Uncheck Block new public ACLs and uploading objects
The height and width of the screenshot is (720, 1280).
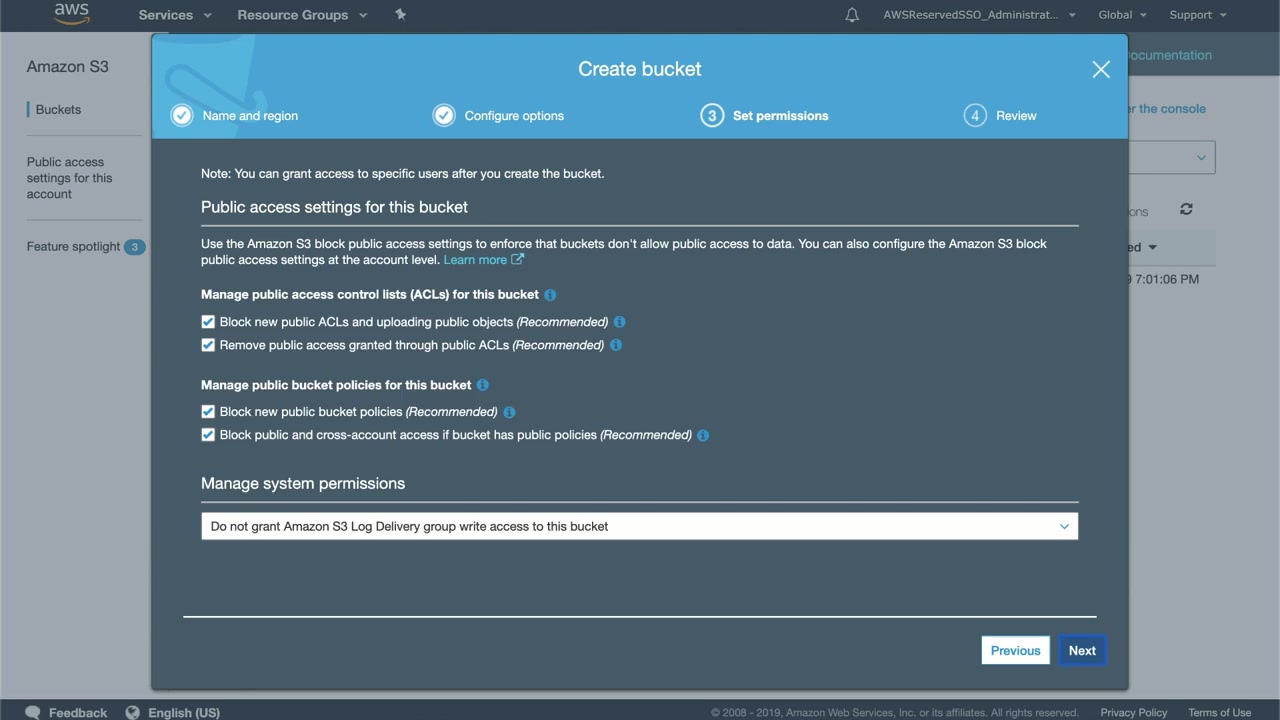click(x=208, y=322)
